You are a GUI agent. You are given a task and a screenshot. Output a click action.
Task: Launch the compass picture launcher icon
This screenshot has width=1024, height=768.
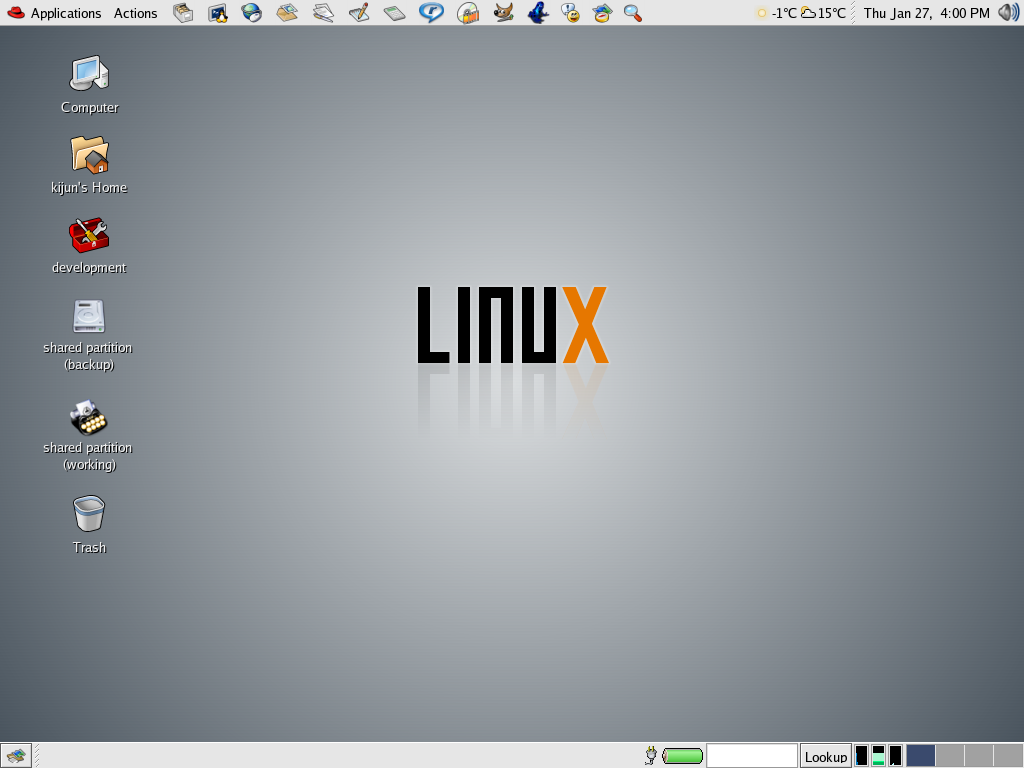(x=602, y=12)
